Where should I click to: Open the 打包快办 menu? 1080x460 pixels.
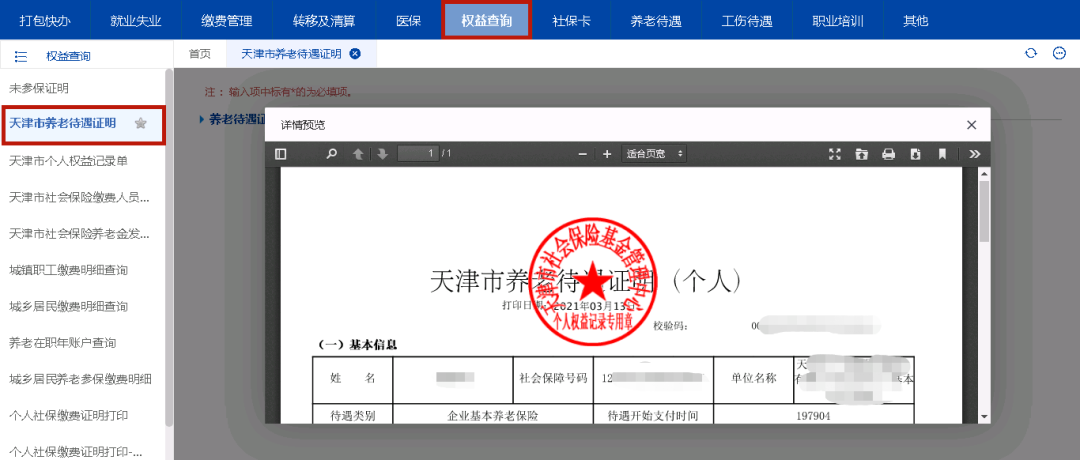pos(45,20)
